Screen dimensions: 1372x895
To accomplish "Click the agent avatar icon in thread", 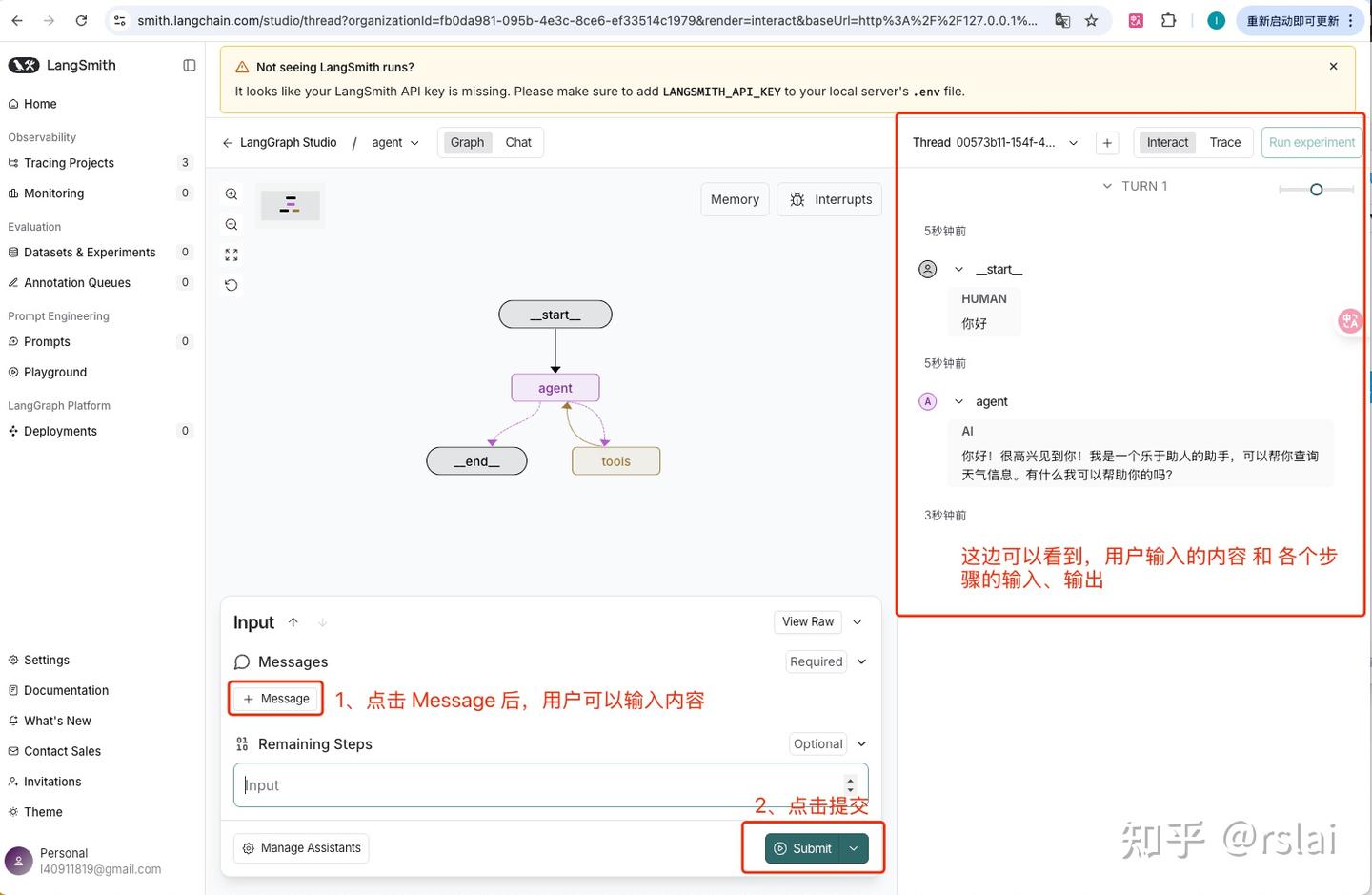I will pos(927,401).
